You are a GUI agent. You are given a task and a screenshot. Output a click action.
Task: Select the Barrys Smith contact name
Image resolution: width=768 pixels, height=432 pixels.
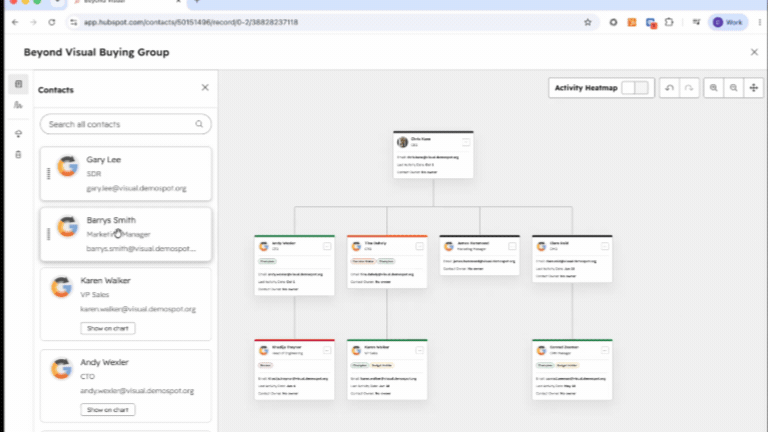(x=111, y=220)
